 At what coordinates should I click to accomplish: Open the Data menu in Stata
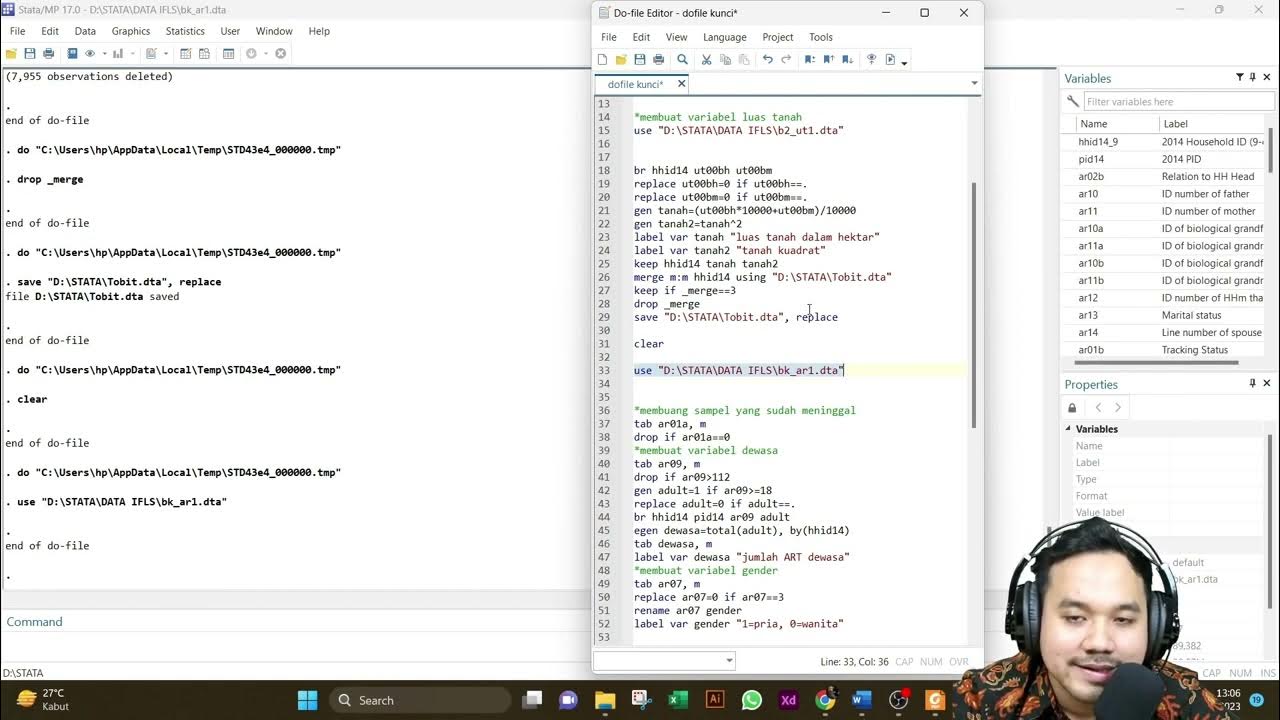pyautogui.click(x=85, y=31)
